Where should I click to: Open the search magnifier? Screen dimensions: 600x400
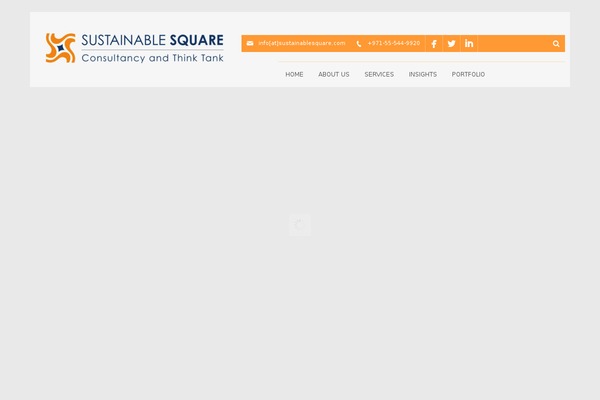coord(556,44)
